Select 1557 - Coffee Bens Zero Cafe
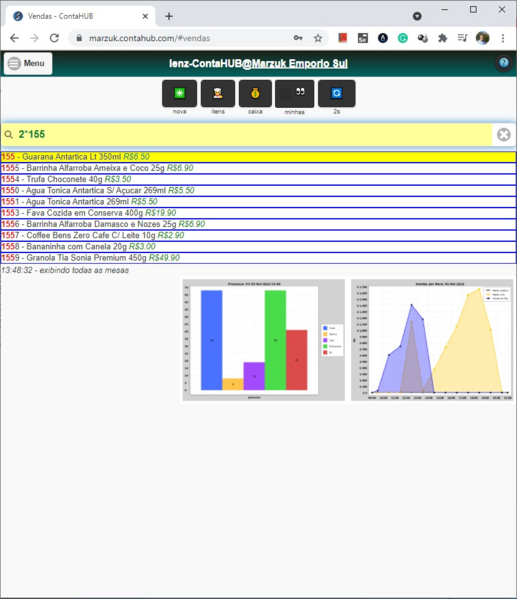This screenshot has width=517, height=599. (x=258, y=235)
